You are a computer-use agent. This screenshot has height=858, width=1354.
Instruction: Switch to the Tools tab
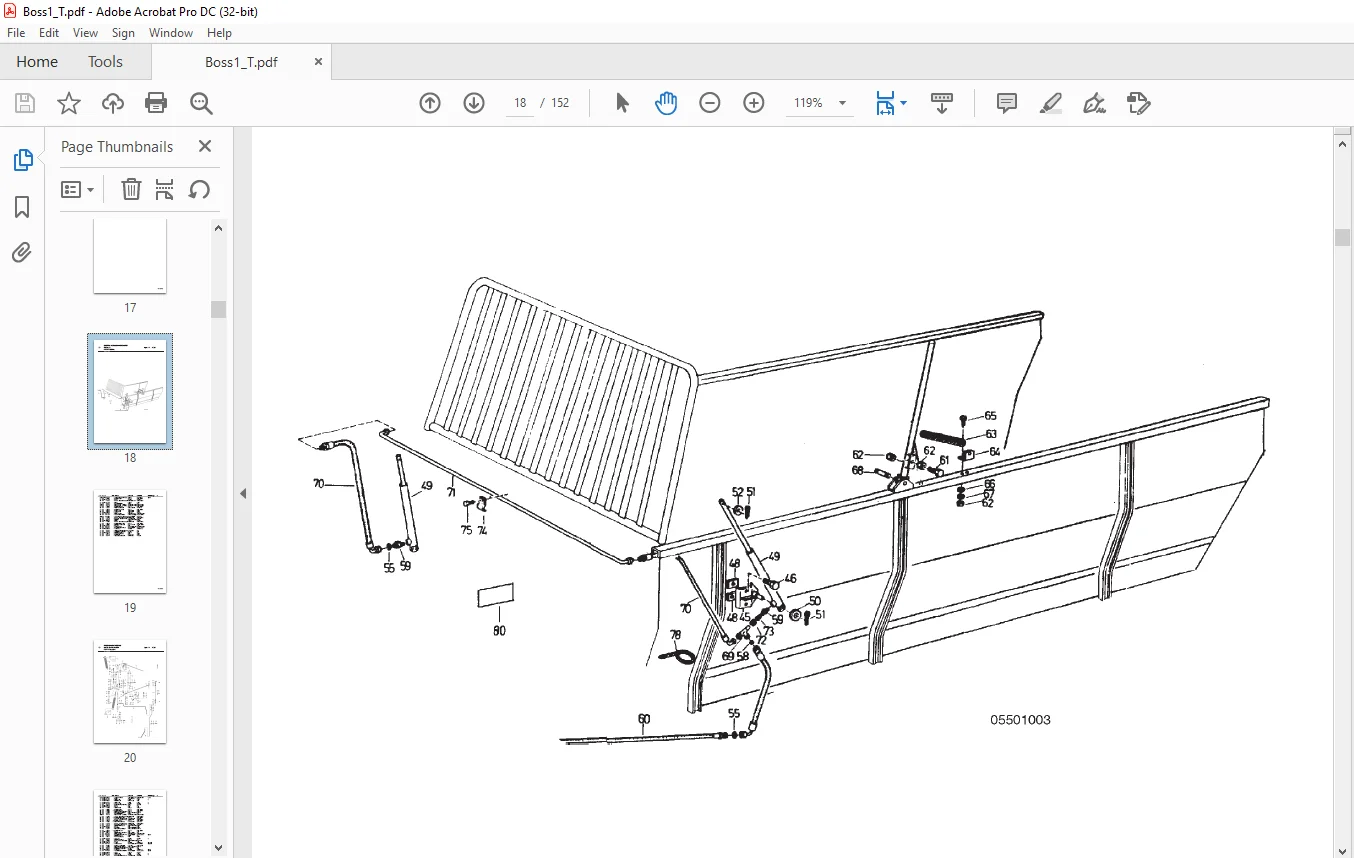pyautogui.click(x=105, y=61)
